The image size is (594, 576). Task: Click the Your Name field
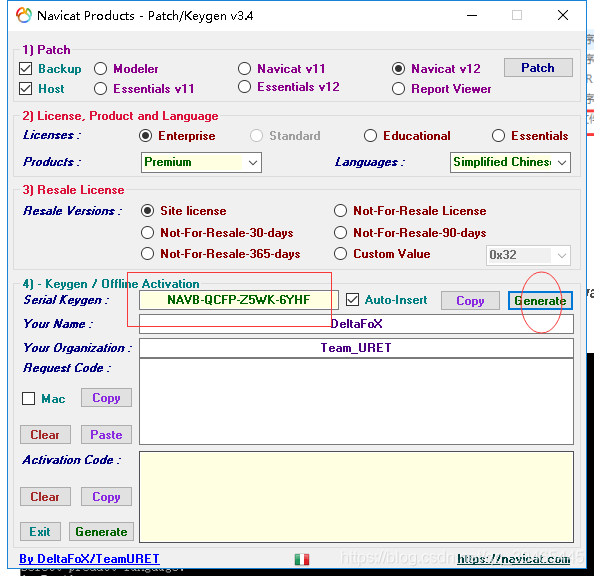coord(356,324)
